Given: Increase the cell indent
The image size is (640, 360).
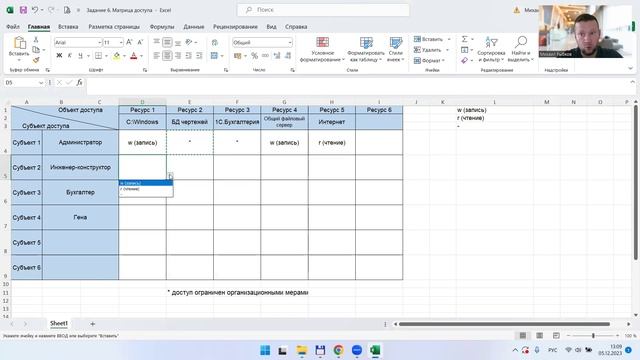Looking at the screenshot, I should point(199,56).
